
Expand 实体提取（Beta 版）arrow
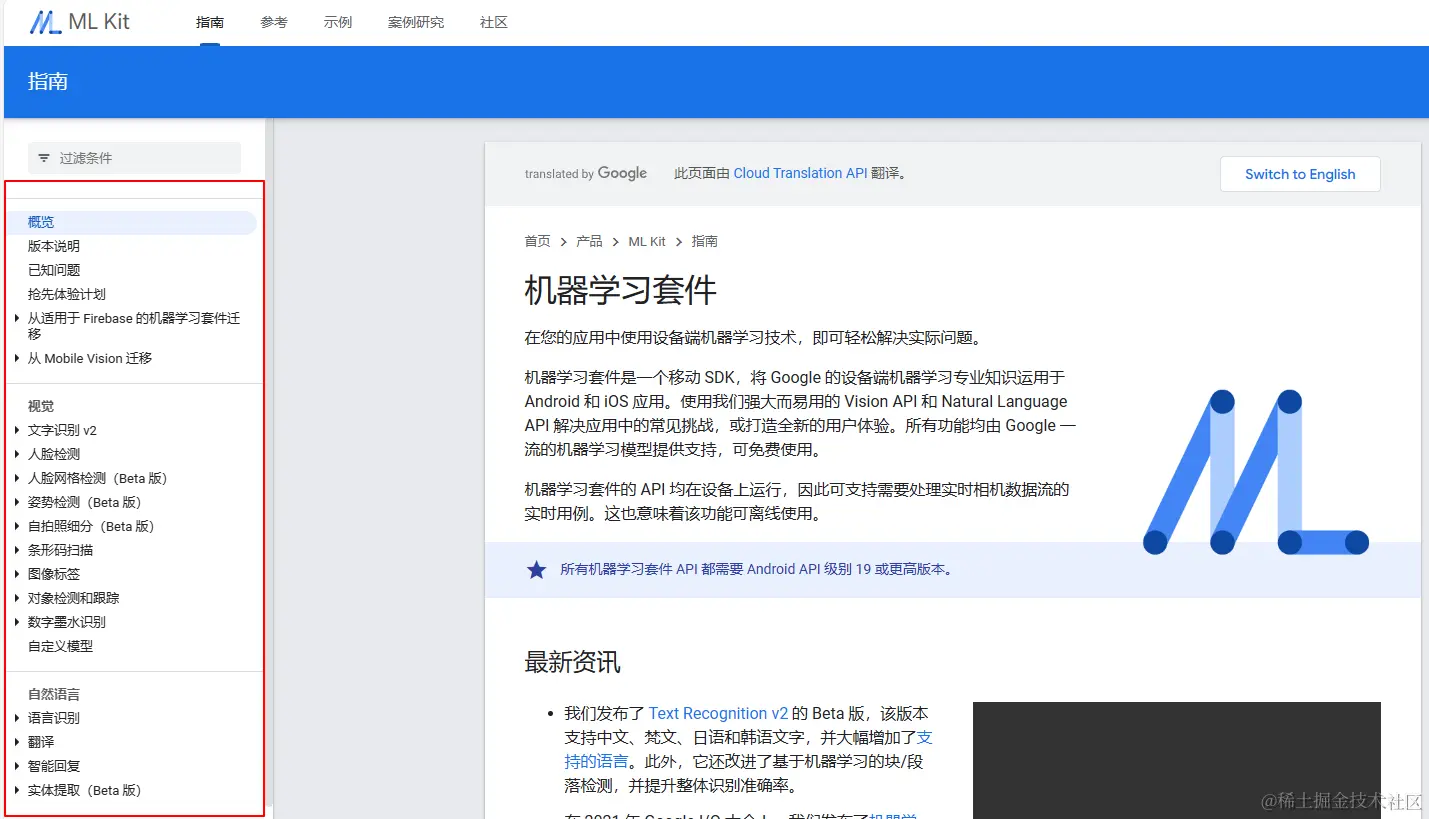coord(17,790)
